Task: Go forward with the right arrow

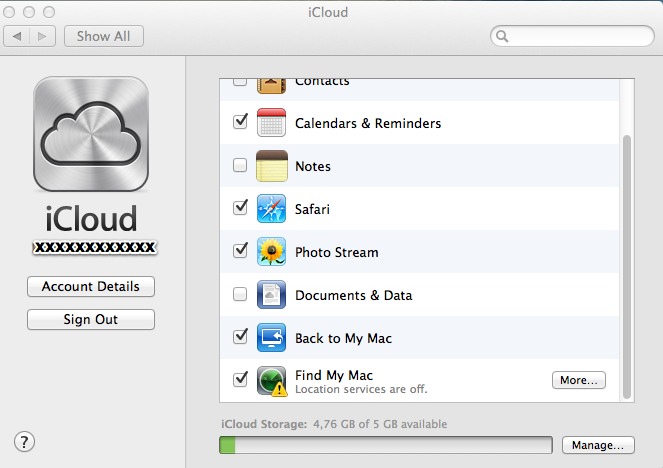Action: coord(42,36)
